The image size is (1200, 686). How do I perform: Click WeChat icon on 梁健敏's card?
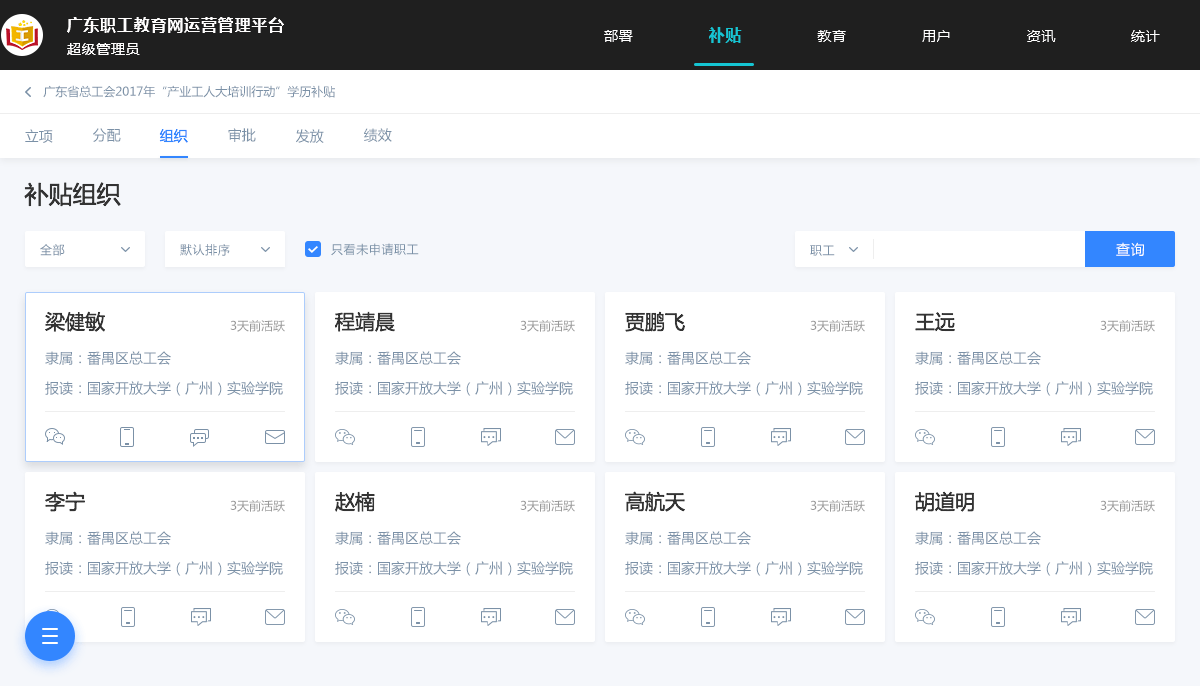[55, 437]
